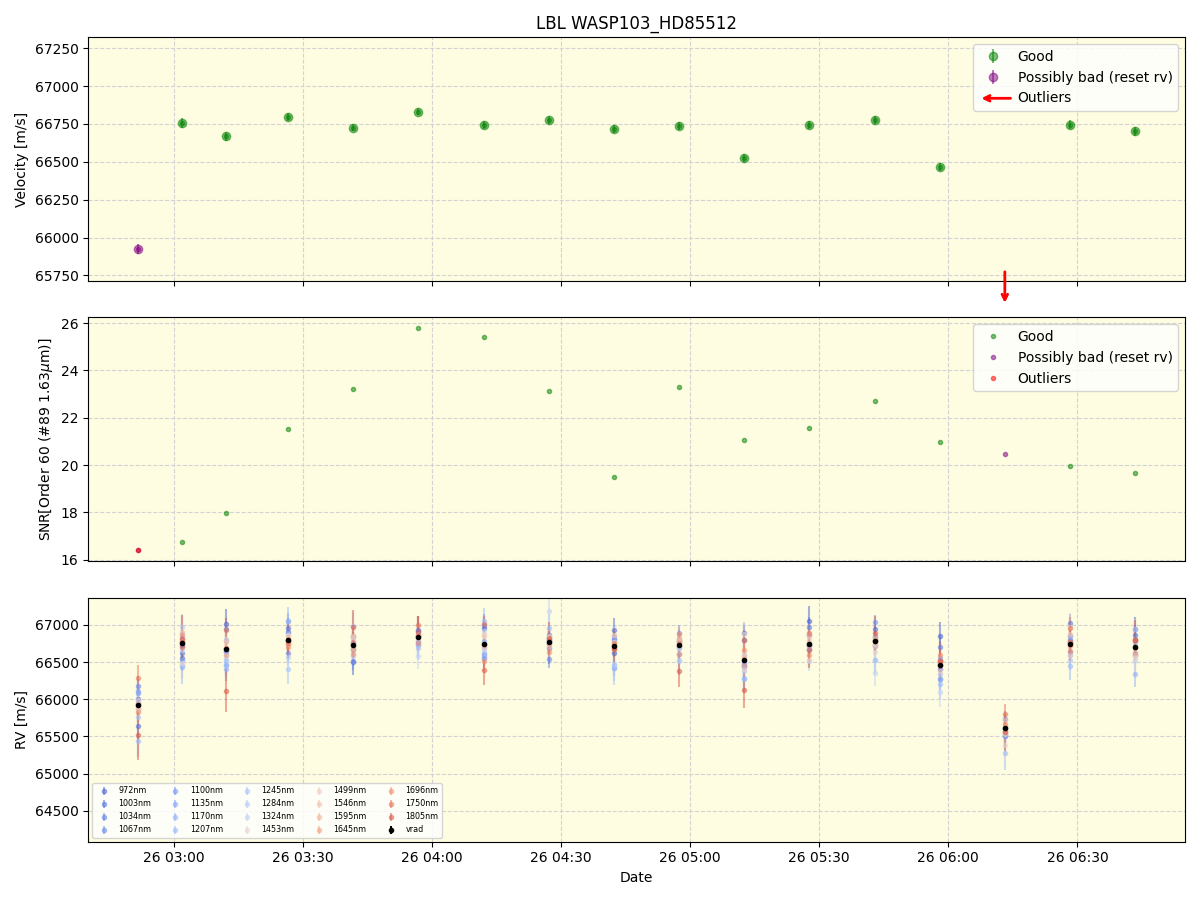Click the '1805nm' legend entry
The height and width of the screenshot is (900, 1200).
pyautogui.click(x=422, y=816)
